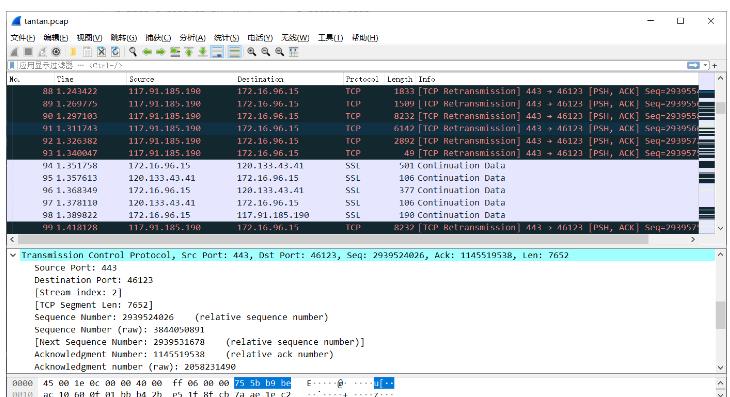730x397 pixels.
Task: Sort by the Destination column header
Action: pos(289,79)
